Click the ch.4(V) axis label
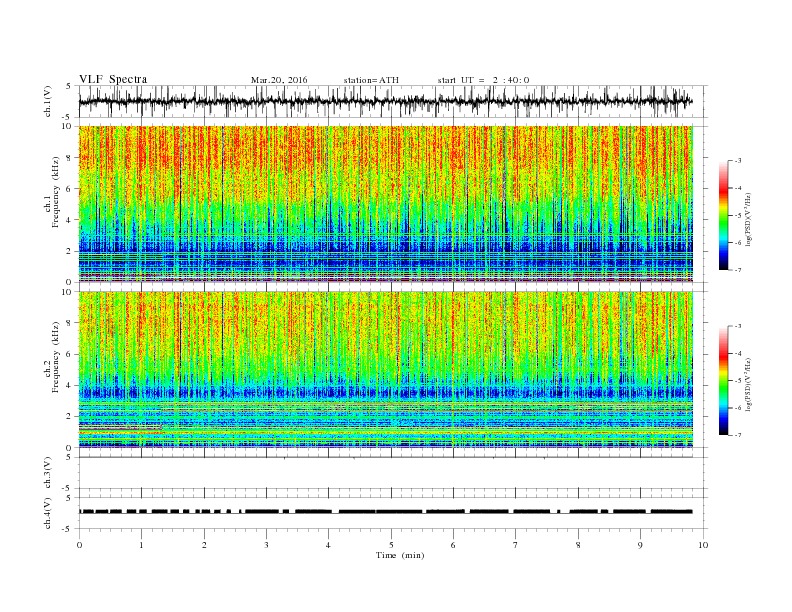 [x=48, y=513]
